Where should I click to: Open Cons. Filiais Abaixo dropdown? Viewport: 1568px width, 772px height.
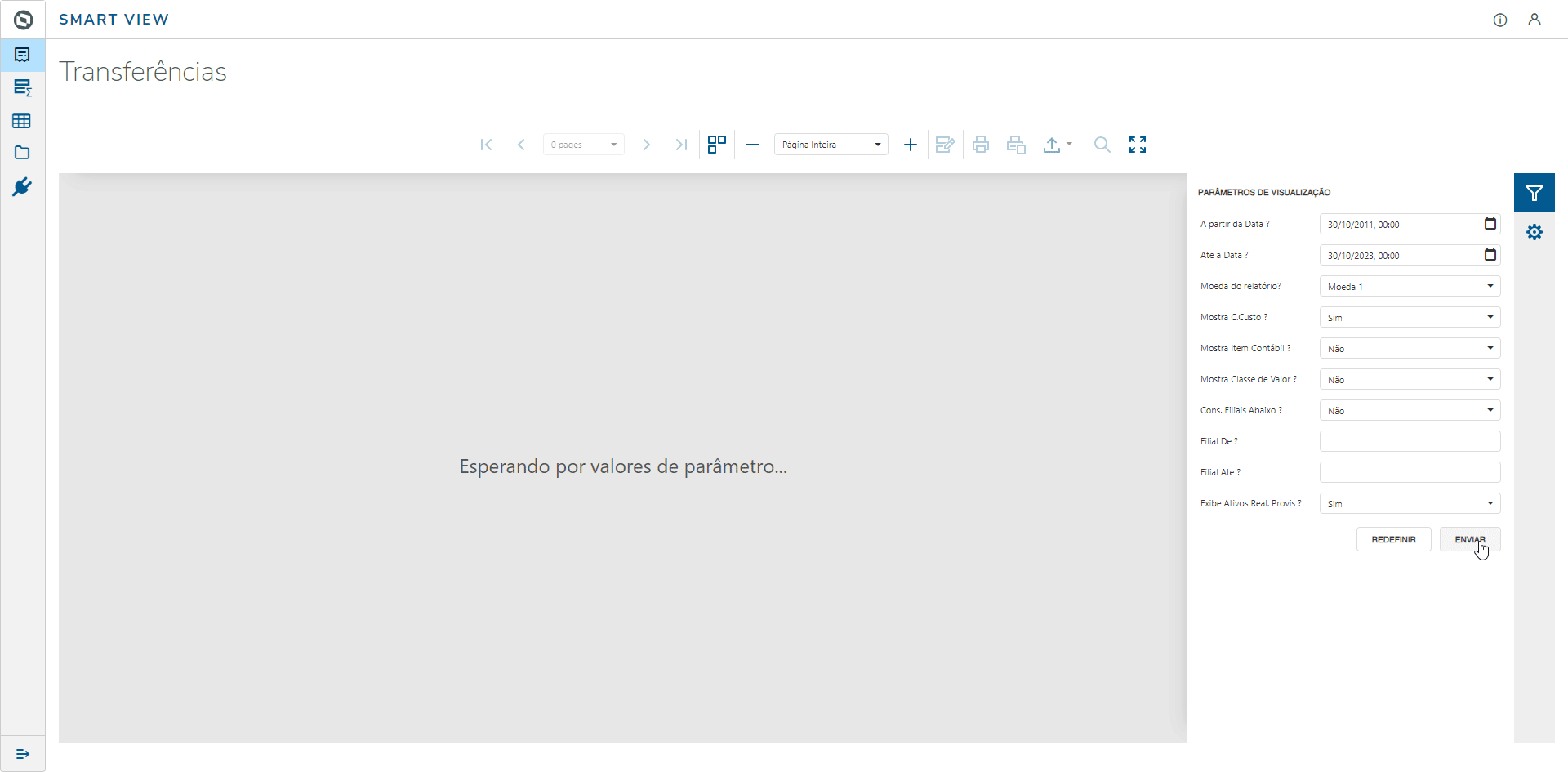[1410, 410]
